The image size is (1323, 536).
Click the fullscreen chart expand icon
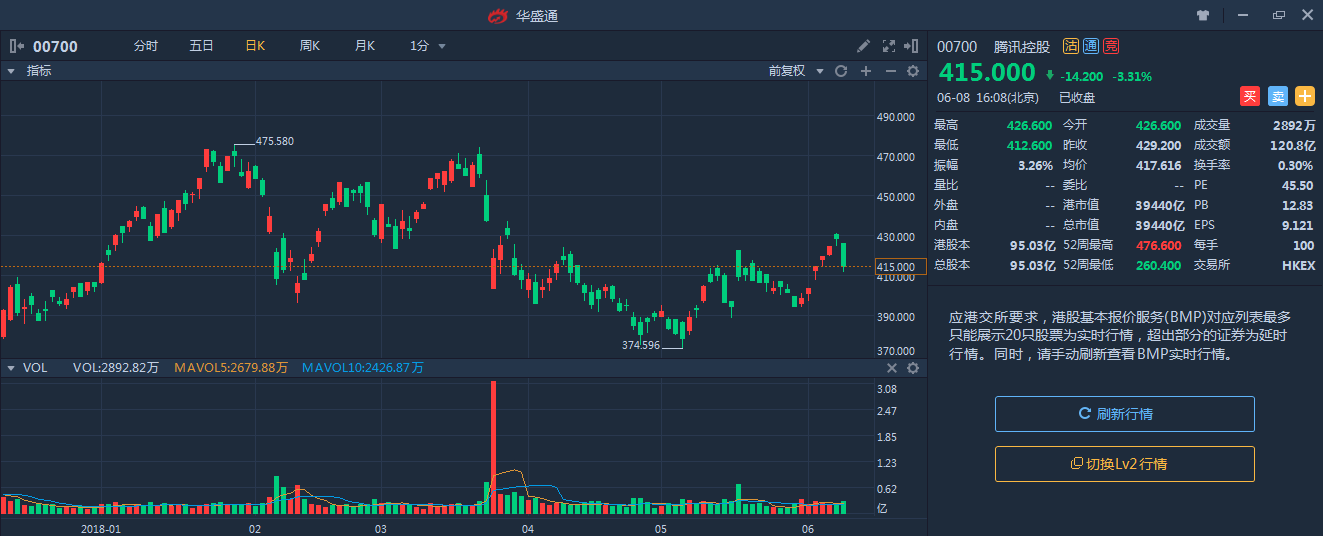click(x=888, y=46)
